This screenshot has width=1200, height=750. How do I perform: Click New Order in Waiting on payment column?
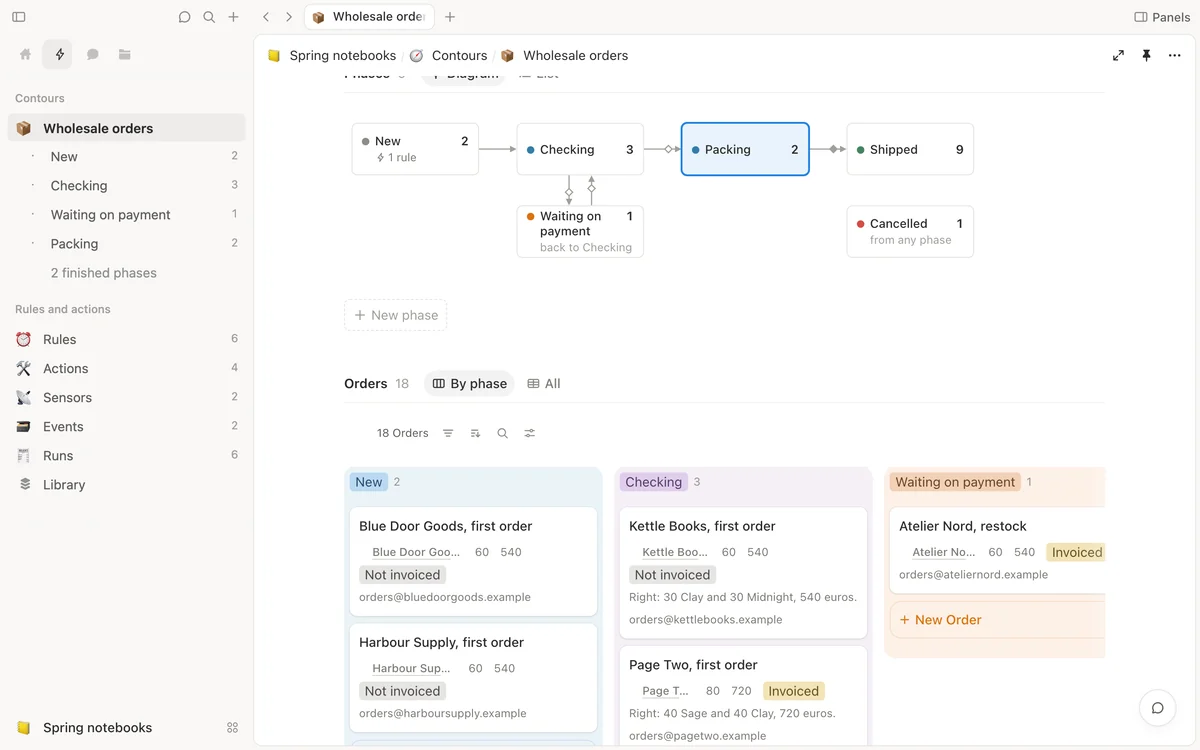[998, 620]
